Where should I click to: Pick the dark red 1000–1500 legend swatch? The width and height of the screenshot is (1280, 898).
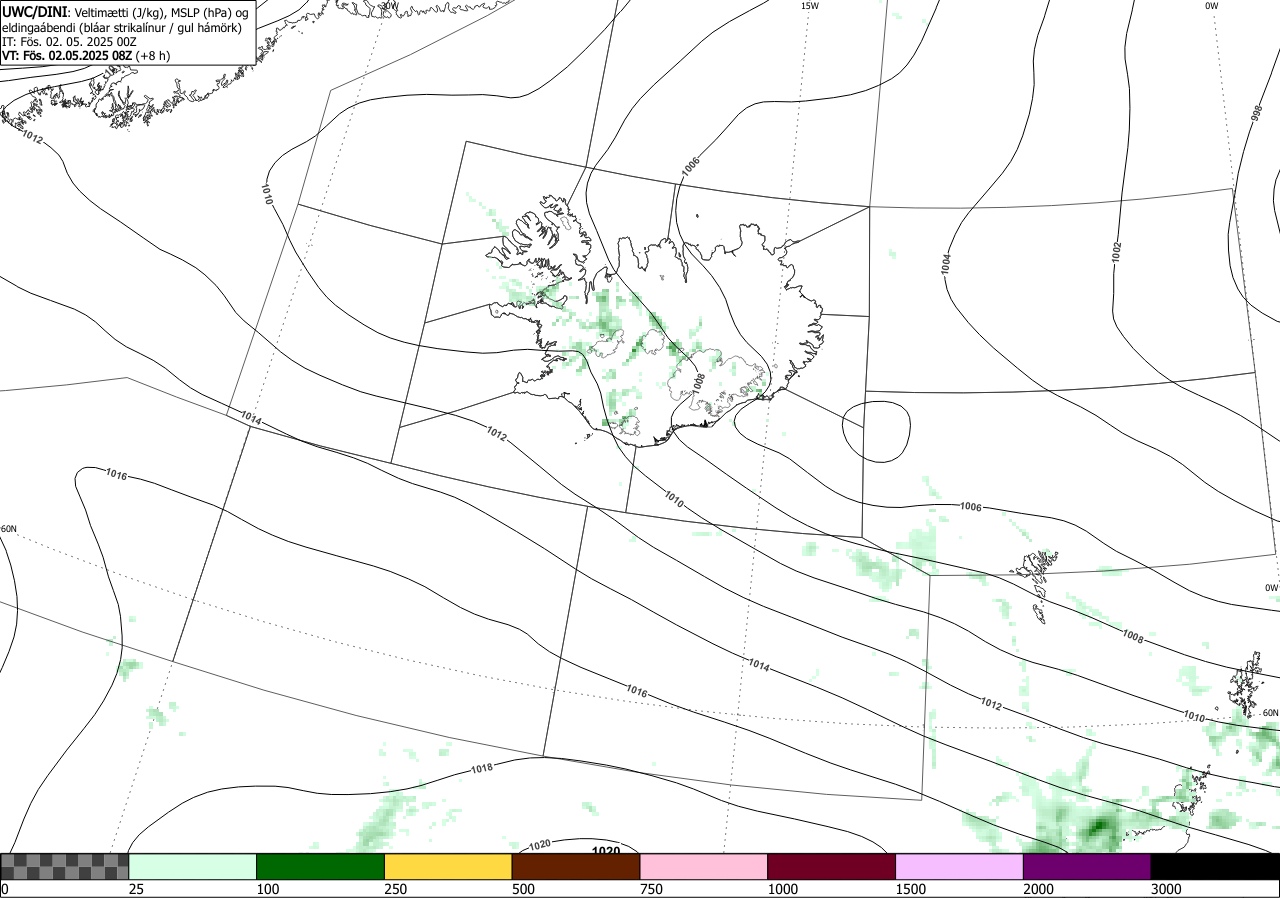(x=832, y=866)
